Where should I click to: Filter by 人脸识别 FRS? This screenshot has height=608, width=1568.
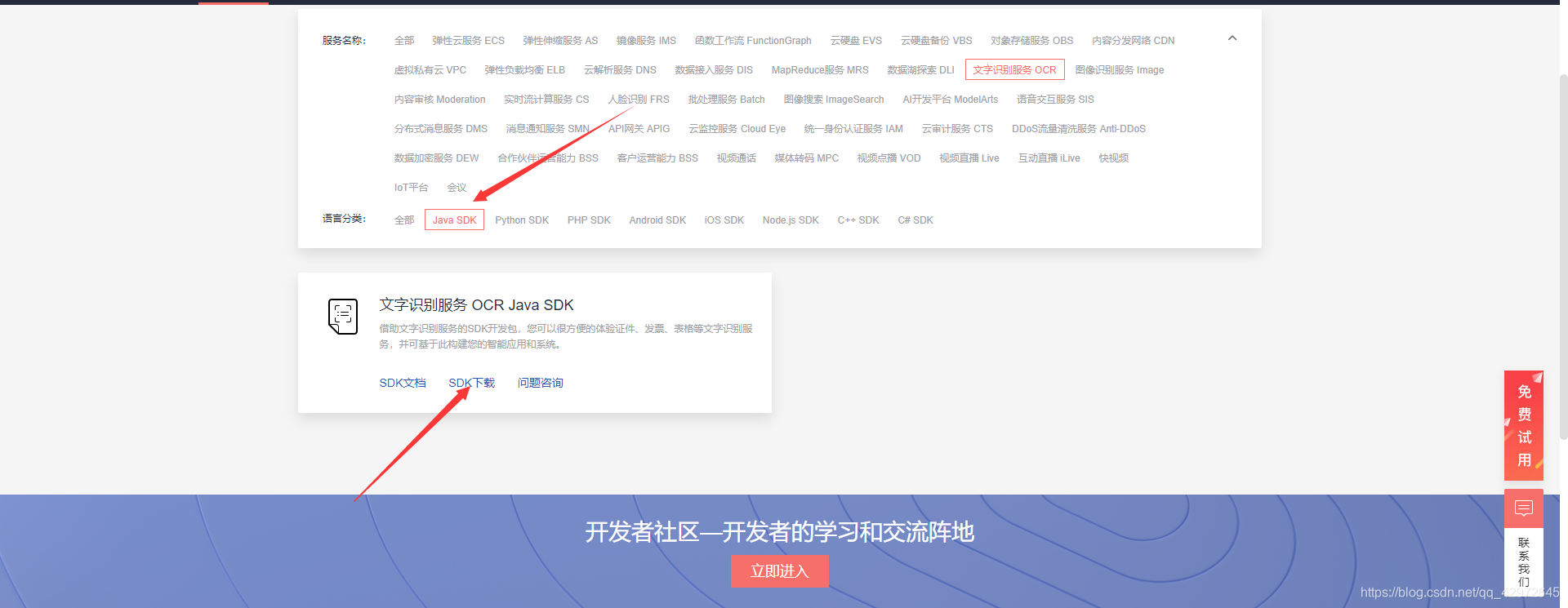pos(639,100)
